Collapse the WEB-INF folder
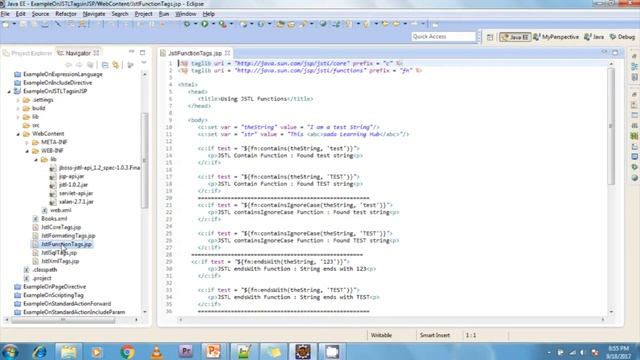640x360 pixels. [27, 151]
